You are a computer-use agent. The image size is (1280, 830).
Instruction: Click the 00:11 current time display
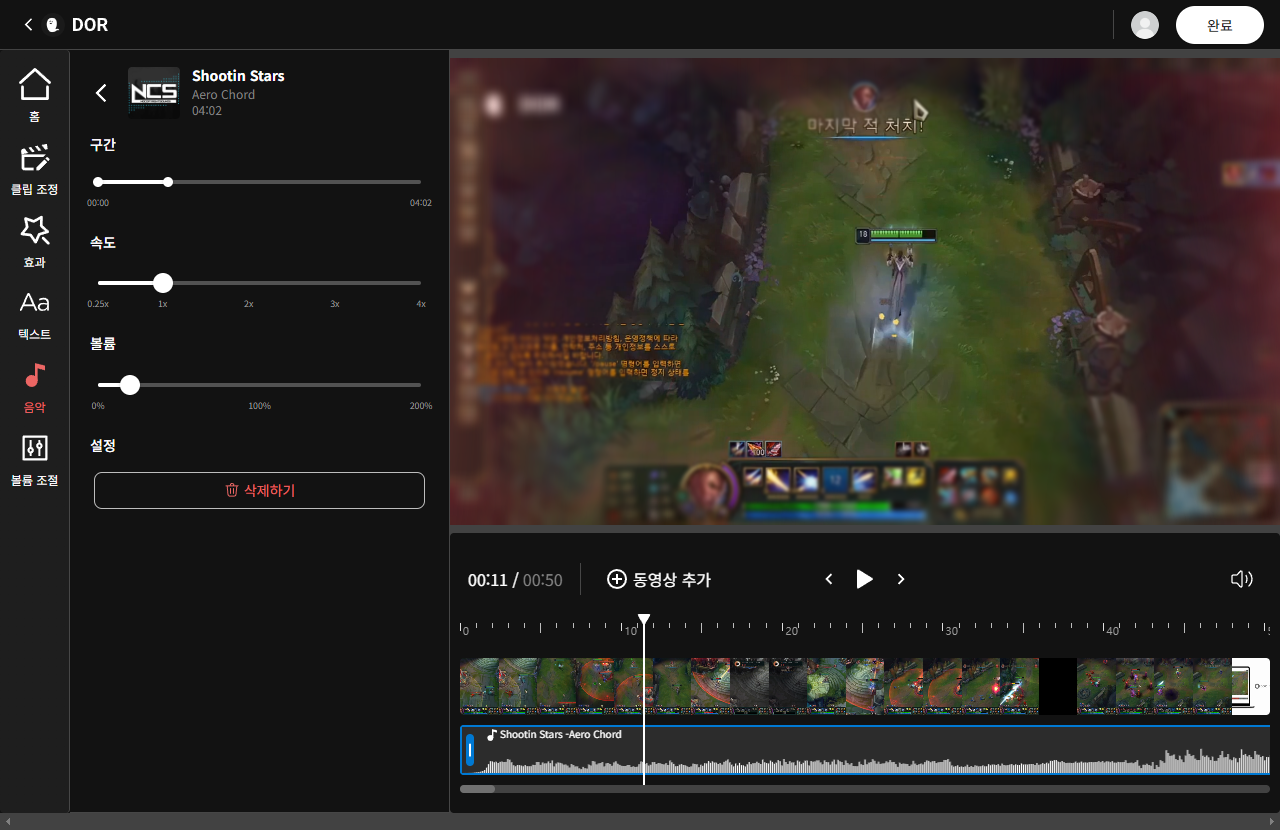(x=488, y=580)
